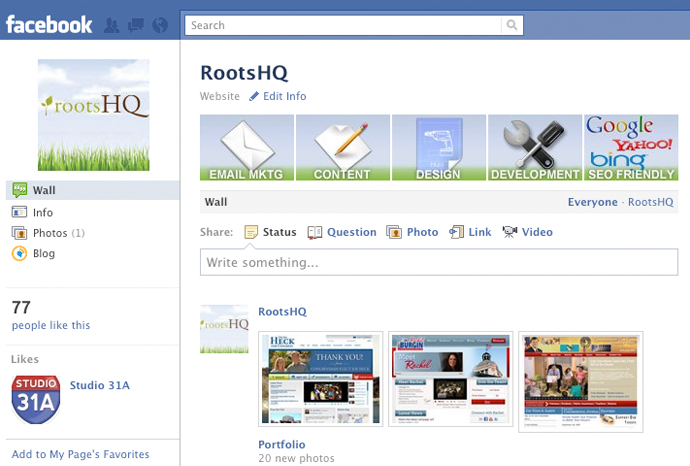Click the Blog feed icon

pos(19,253)
